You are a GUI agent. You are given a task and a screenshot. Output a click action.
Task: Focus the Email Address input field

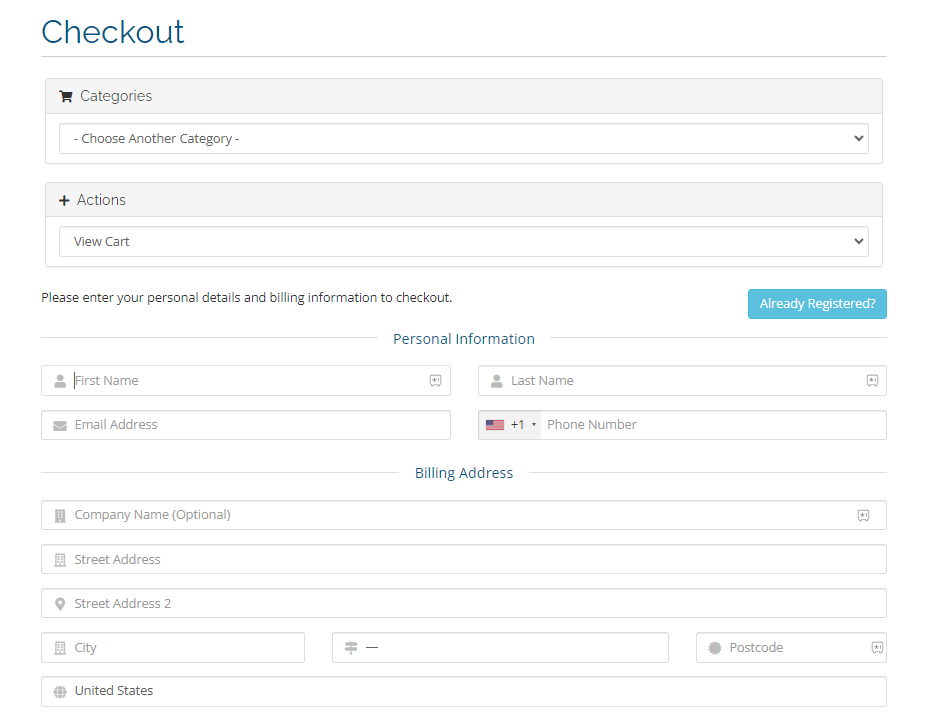[246, 425]
